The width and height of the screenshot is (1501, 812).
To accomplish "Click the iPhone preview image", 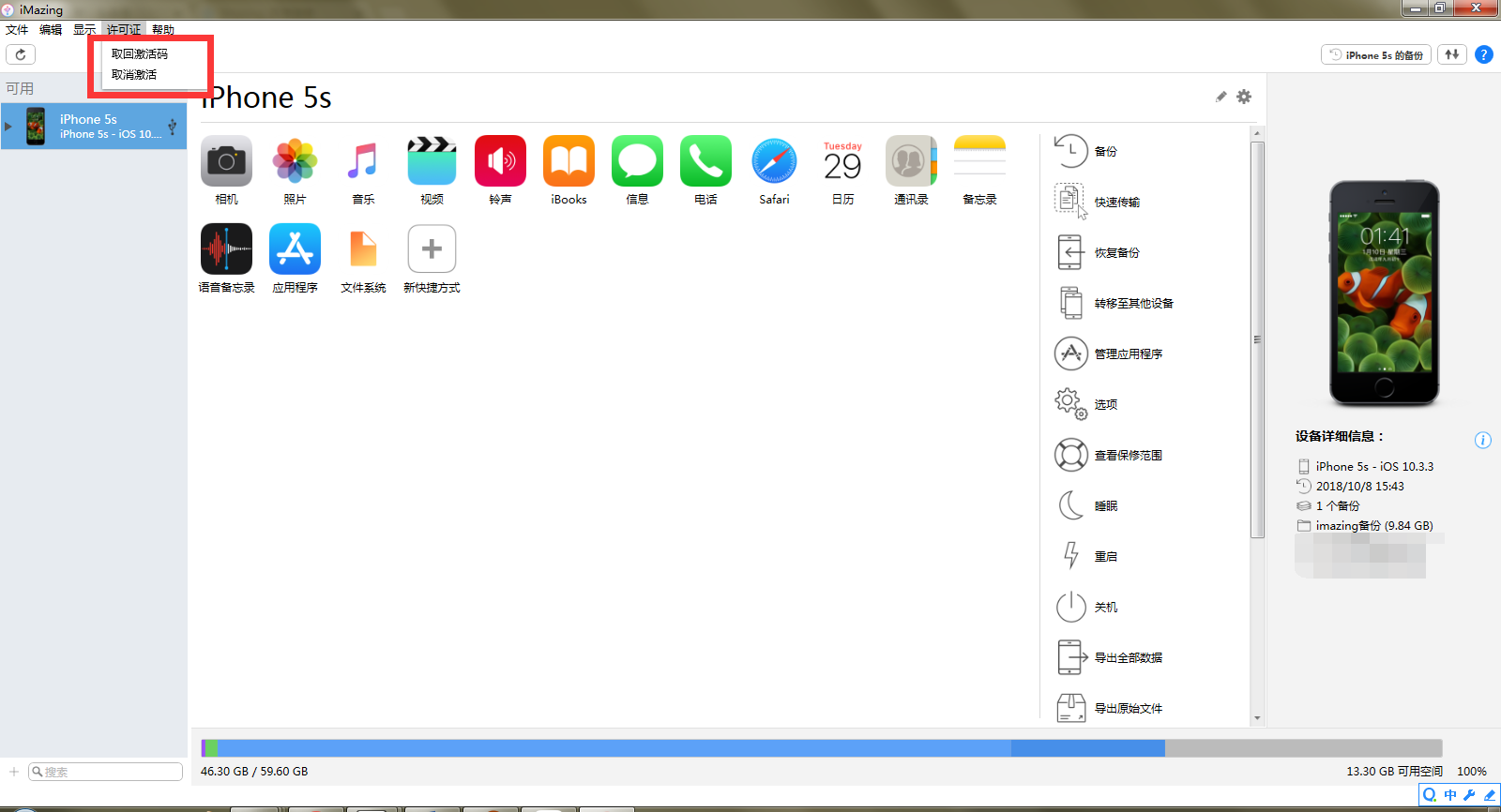I will [1385, 293].
